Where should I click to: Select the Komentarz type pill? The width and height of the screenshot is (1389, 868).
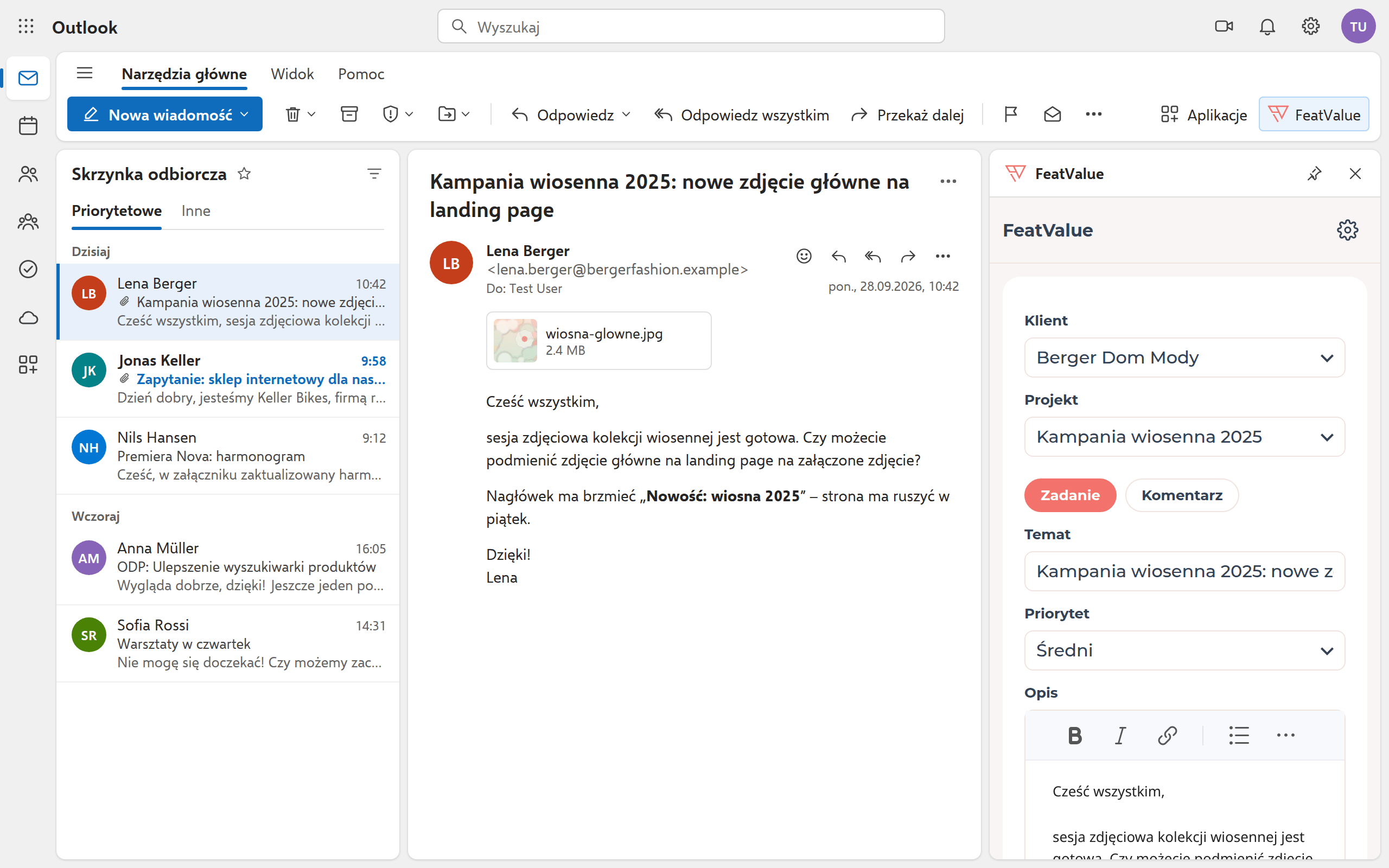pos(1182,495)
